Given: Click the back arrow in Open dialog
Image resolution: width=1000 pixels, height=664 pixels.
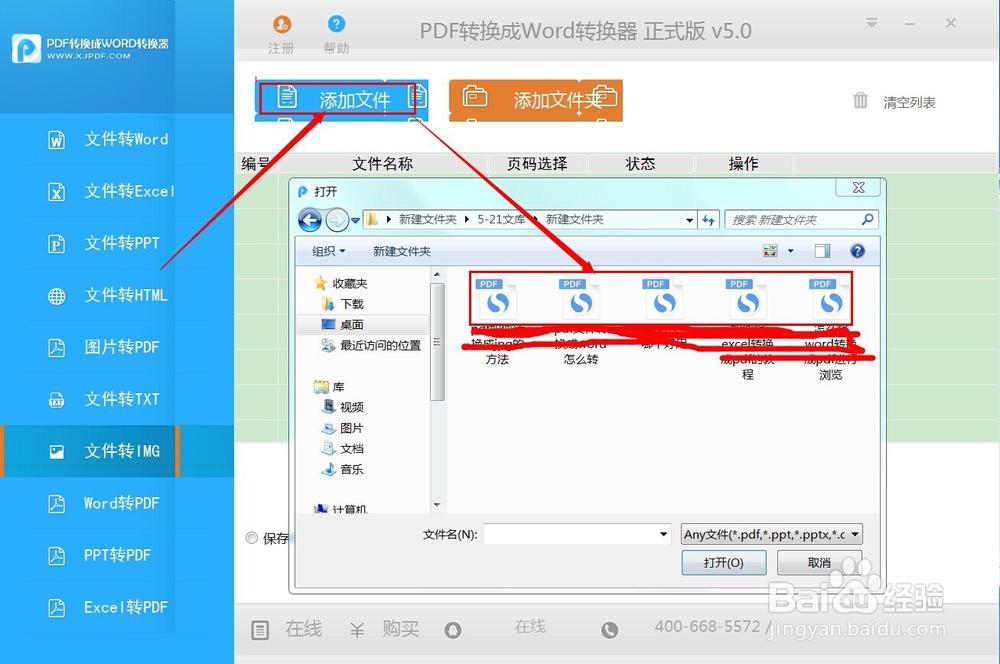Looking at the screenshot, I should [x=310, y=221].
